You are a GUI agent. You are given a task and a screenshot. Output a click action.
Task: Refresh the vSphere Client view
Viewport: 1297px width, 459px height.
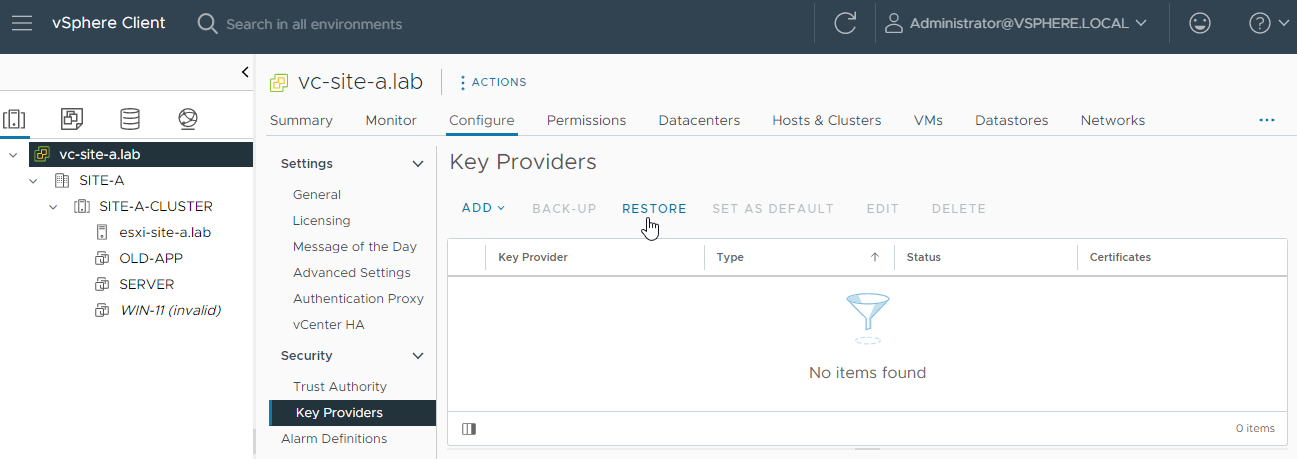pyautogui.click(x=845, y=23)
